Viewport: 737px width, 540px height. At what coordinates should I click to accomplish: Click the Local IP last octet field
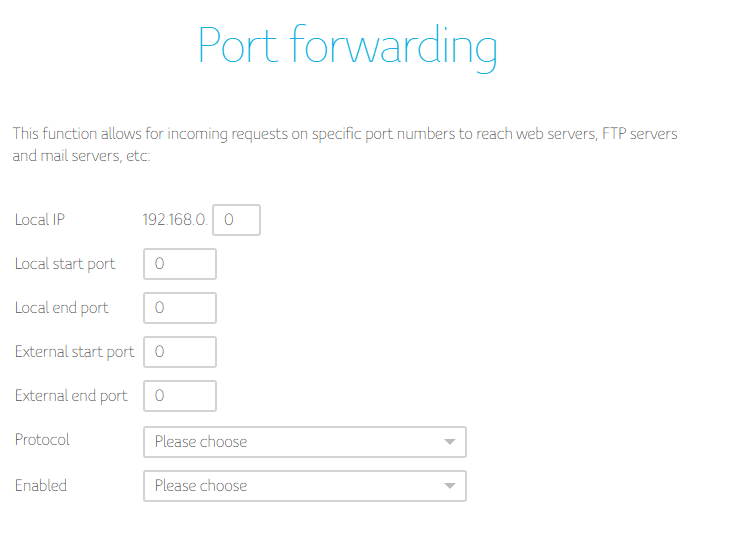pyautogui.click(x=237, y=220)
